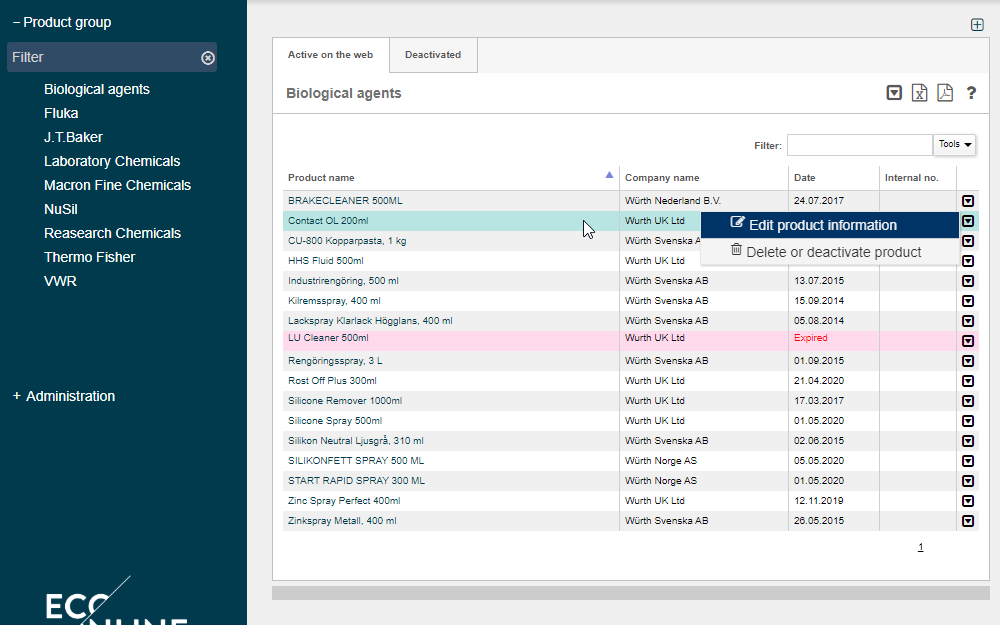The width and height of the screenshot is (1000, 625).
Task: Open row menu for Zinc Spray Perfect 400ml
Action: pos(967,501)
